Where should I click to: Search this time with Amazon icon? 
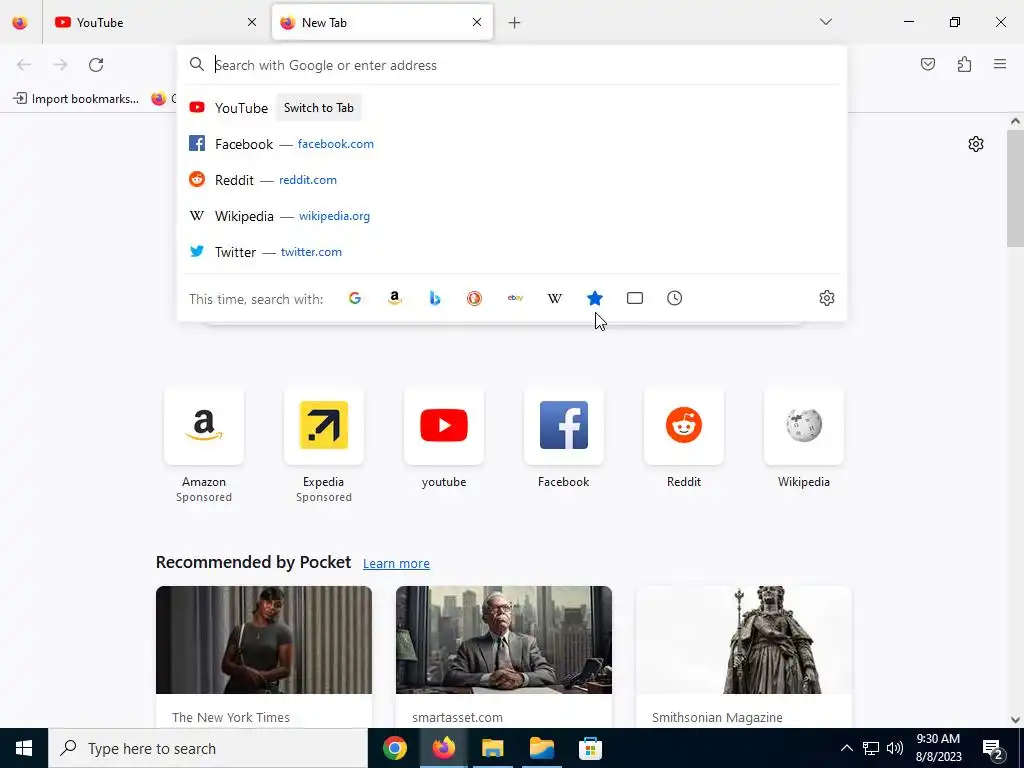(394, 298)
